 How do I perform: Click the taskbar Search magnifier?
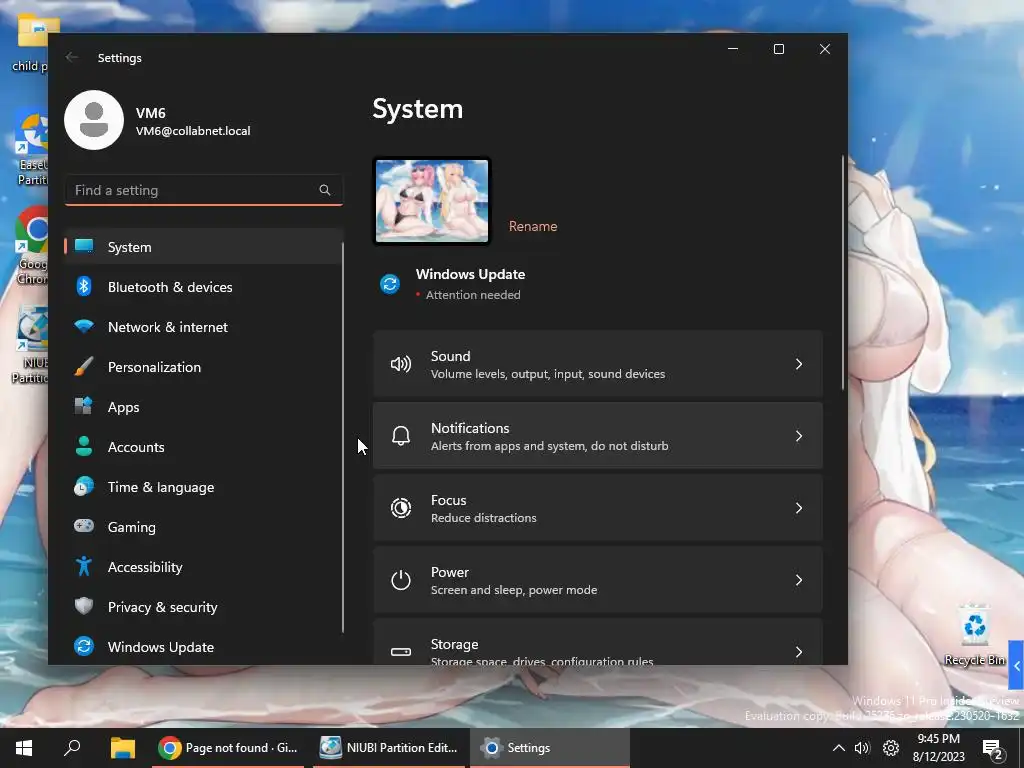(x=72, y=747)
